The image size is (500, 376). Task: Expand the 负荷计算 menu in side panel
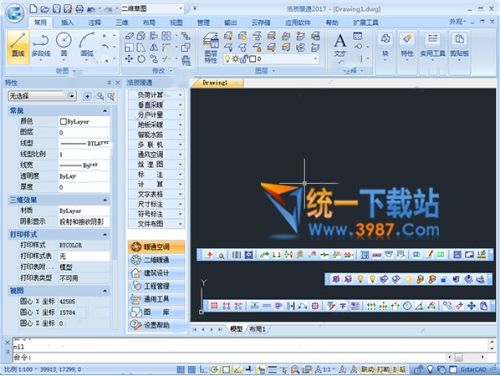(x=156, y=95)
